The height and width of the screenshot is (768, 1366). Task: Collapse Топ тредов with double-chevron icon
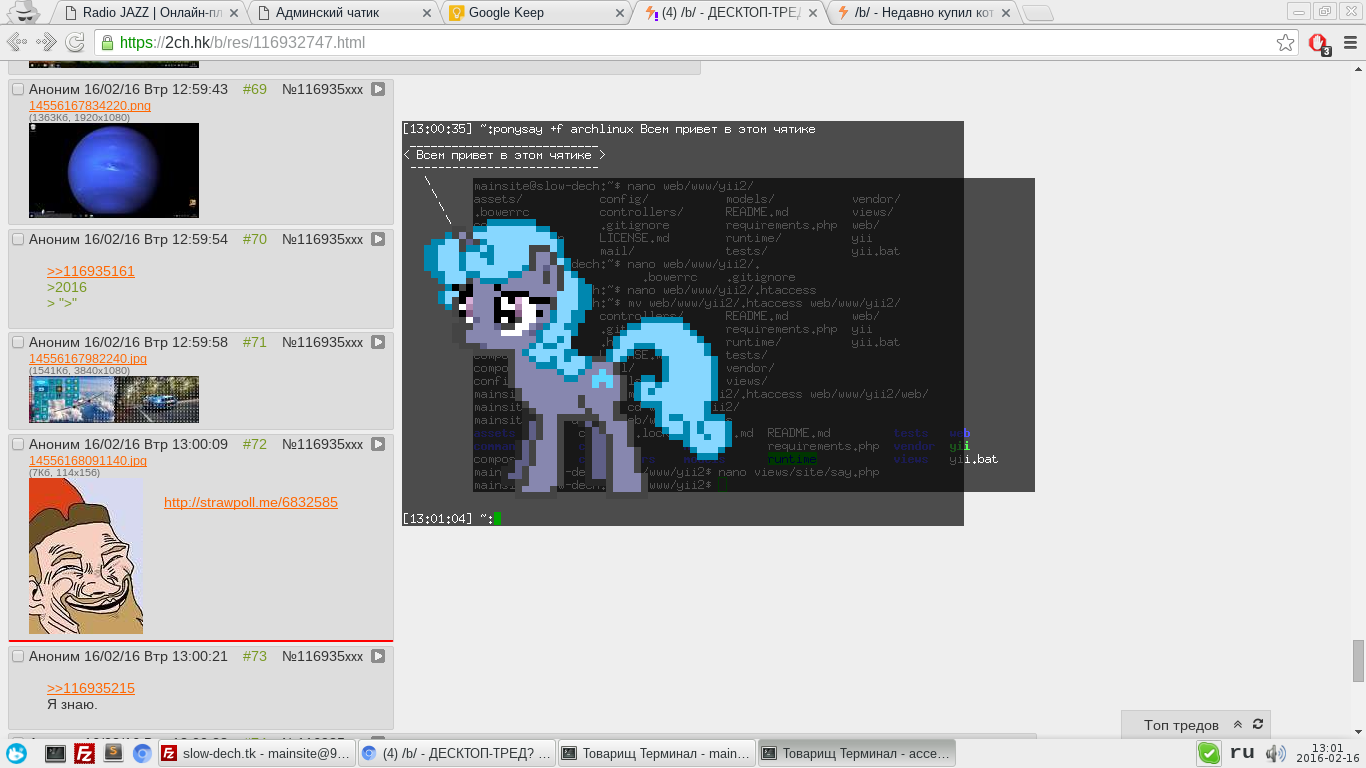click(x=1238, y=724)
